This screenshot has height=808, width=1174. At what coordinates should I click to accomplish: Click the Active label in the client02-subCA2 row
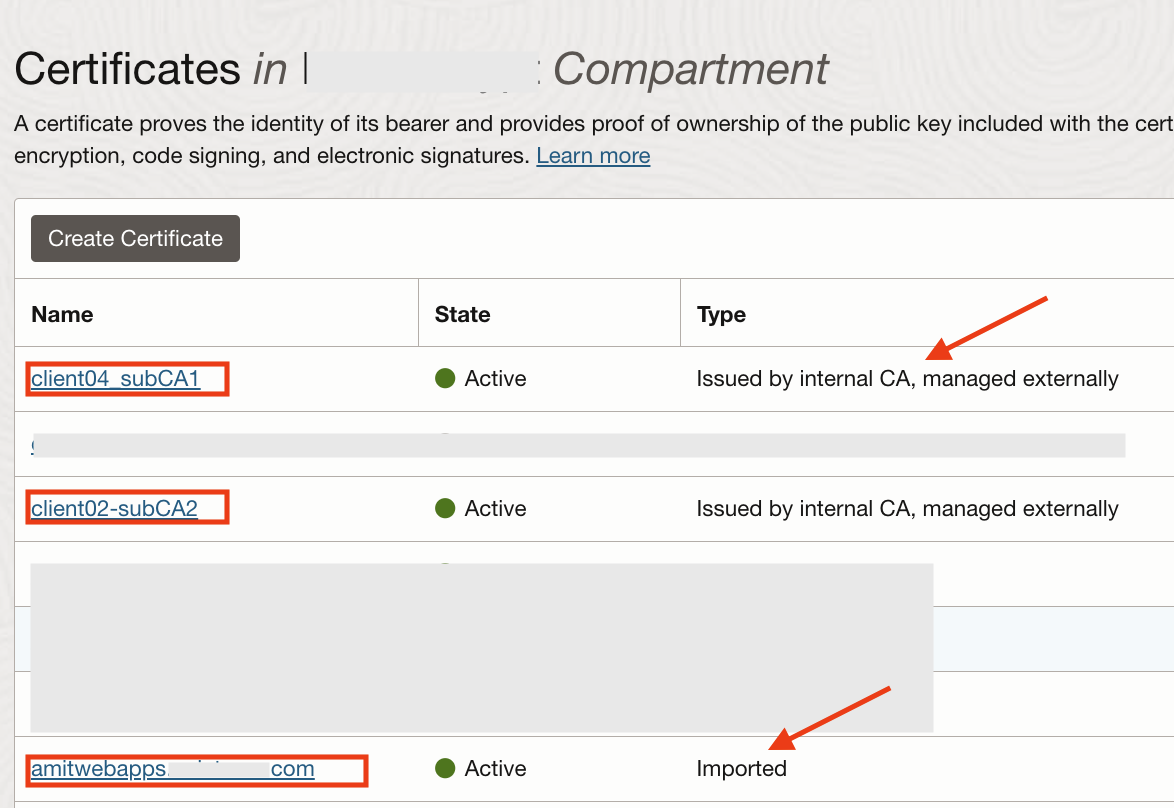(495, 508)
